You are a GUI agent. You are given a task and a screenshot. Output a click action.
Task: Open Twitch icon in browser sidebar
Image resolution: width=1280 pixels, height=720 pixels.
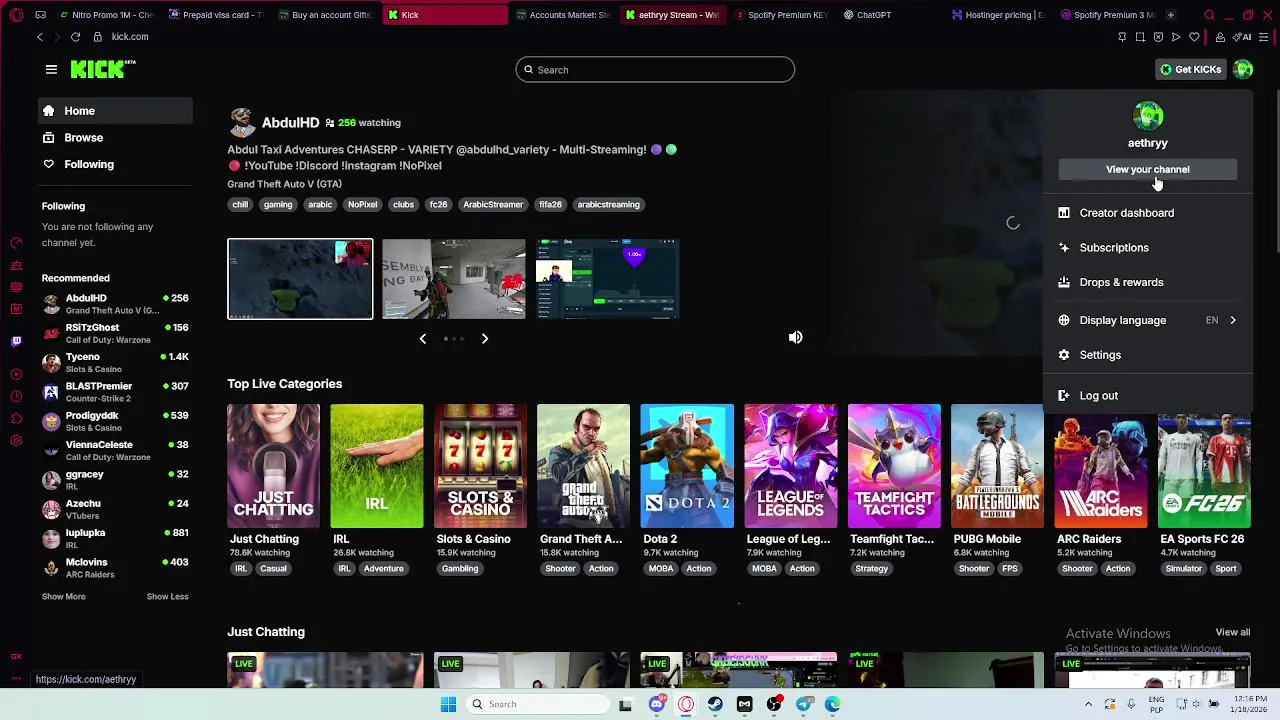[x=16, y=342]
